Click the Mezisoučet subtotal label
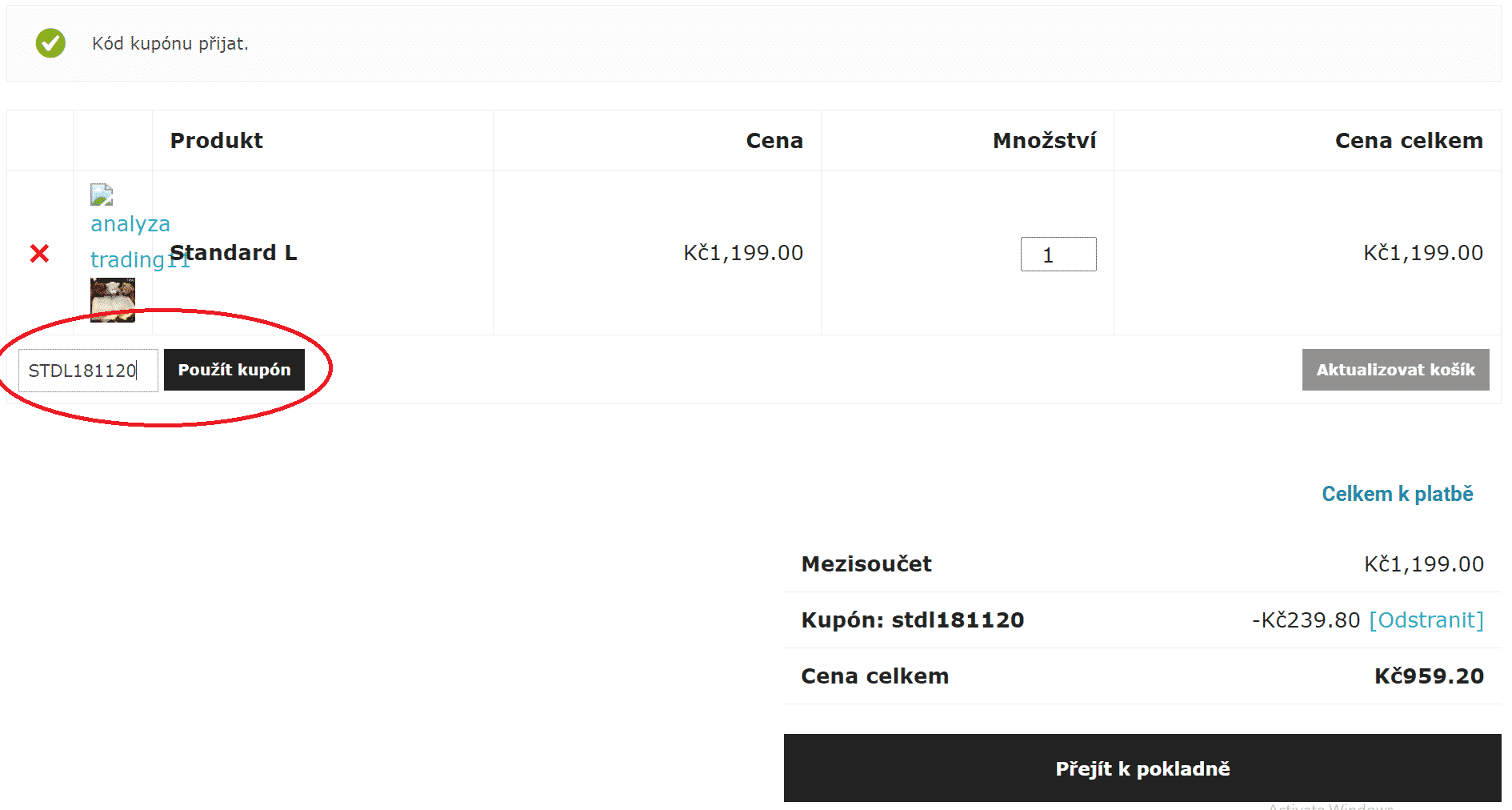Viewport: 1512px width, 810px height. tap(866, 564)
